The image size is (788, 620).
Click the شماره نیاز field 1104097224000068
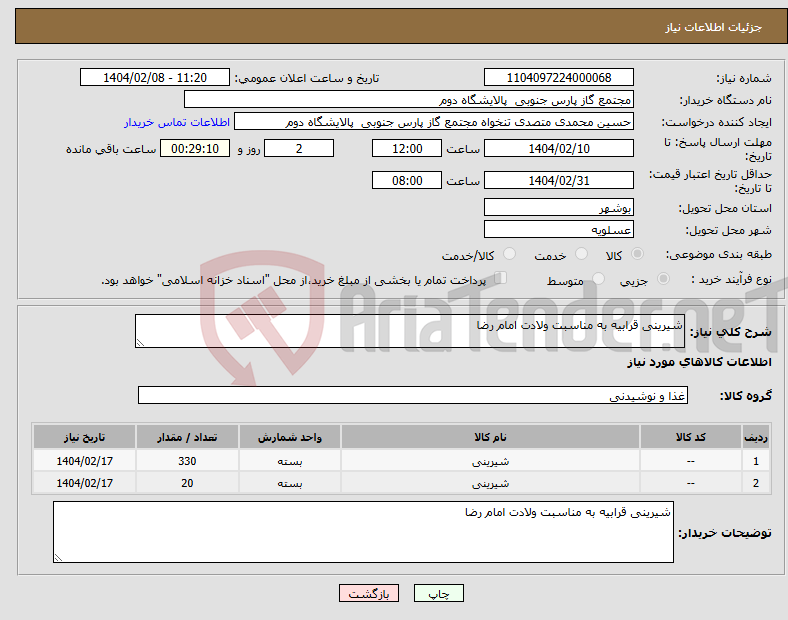pyautogui.click(x=558, y=77)
